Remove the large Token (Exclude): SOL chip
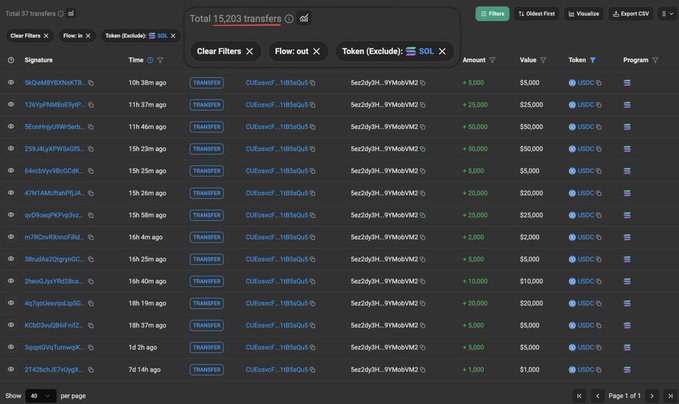Image resolution: width=679 pixels, height=404 pixels. (442, 51)
